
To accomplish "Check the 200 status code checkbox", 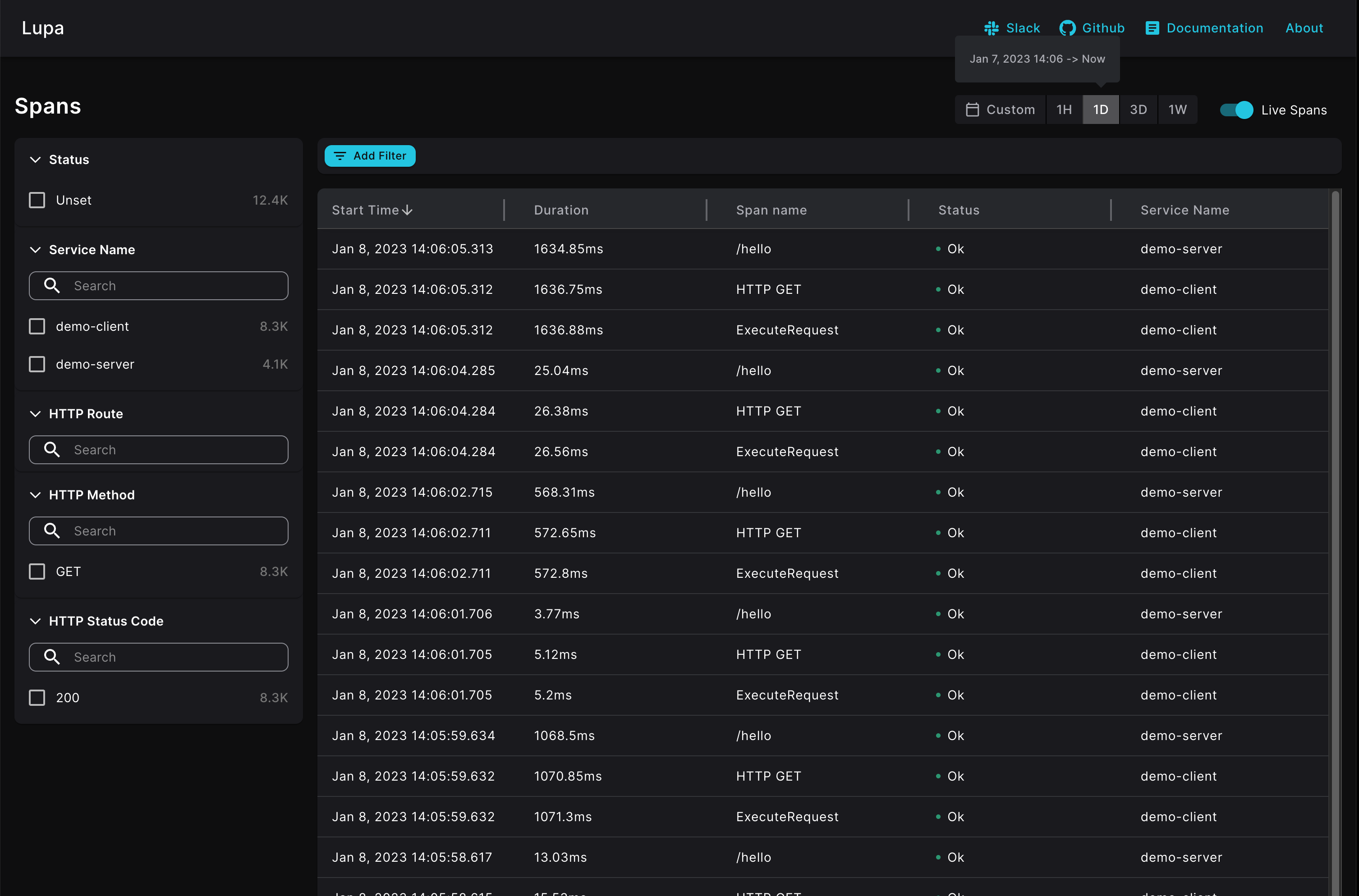I will 37,697.
